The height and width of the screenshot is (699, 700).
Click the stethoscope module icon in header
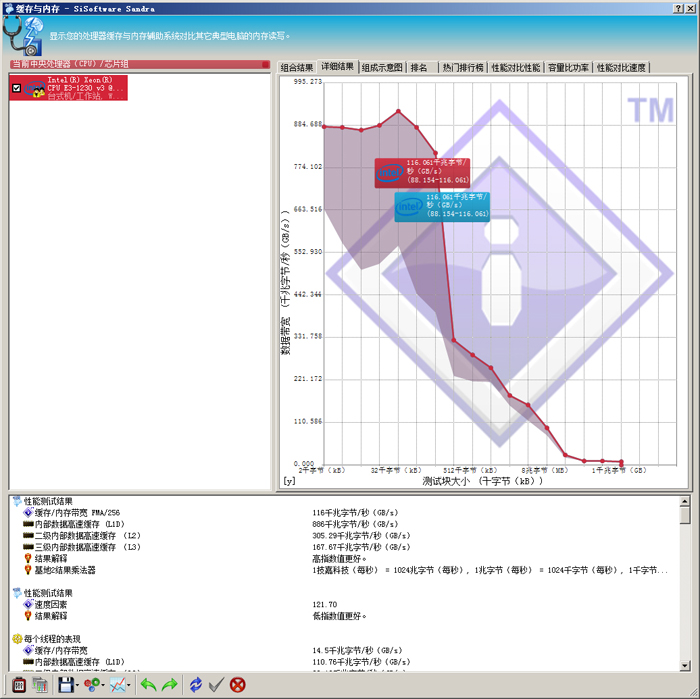[22, 36]
